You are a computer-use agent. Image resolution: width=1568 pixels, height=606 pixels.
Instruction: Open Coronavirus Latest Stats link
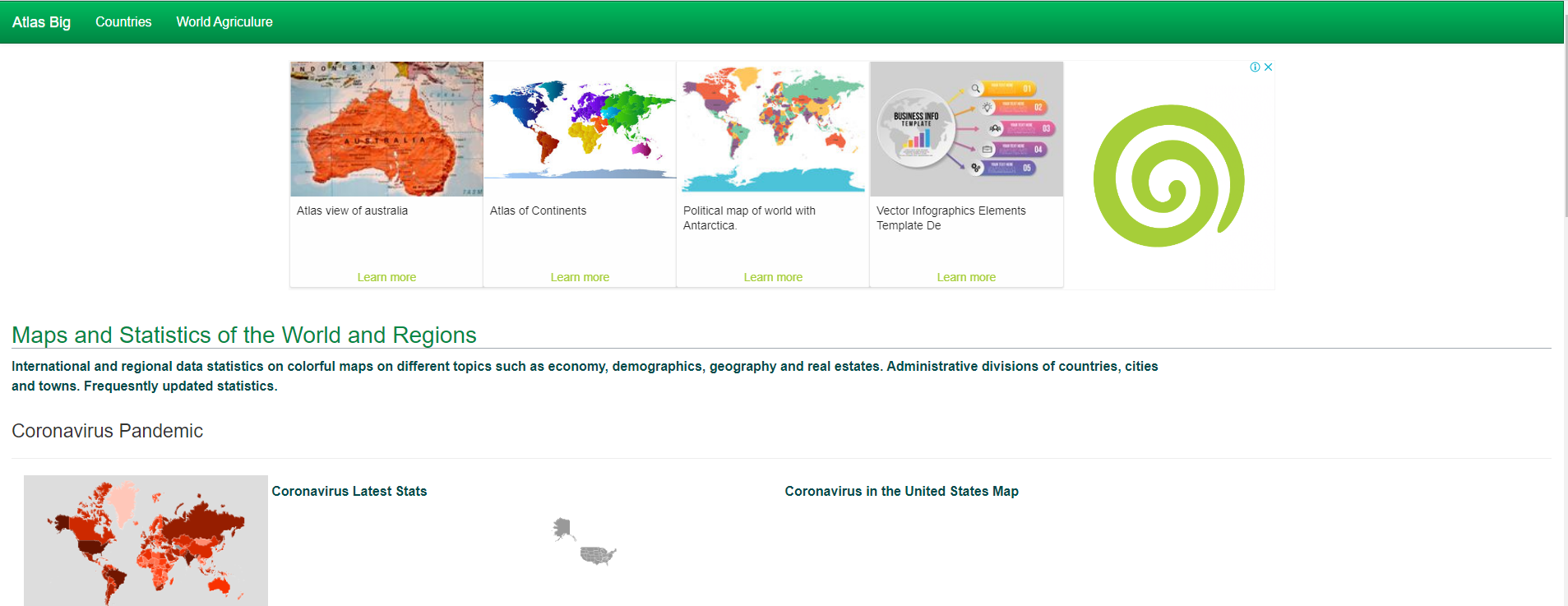pyautogui.click(x=349, y=491)
